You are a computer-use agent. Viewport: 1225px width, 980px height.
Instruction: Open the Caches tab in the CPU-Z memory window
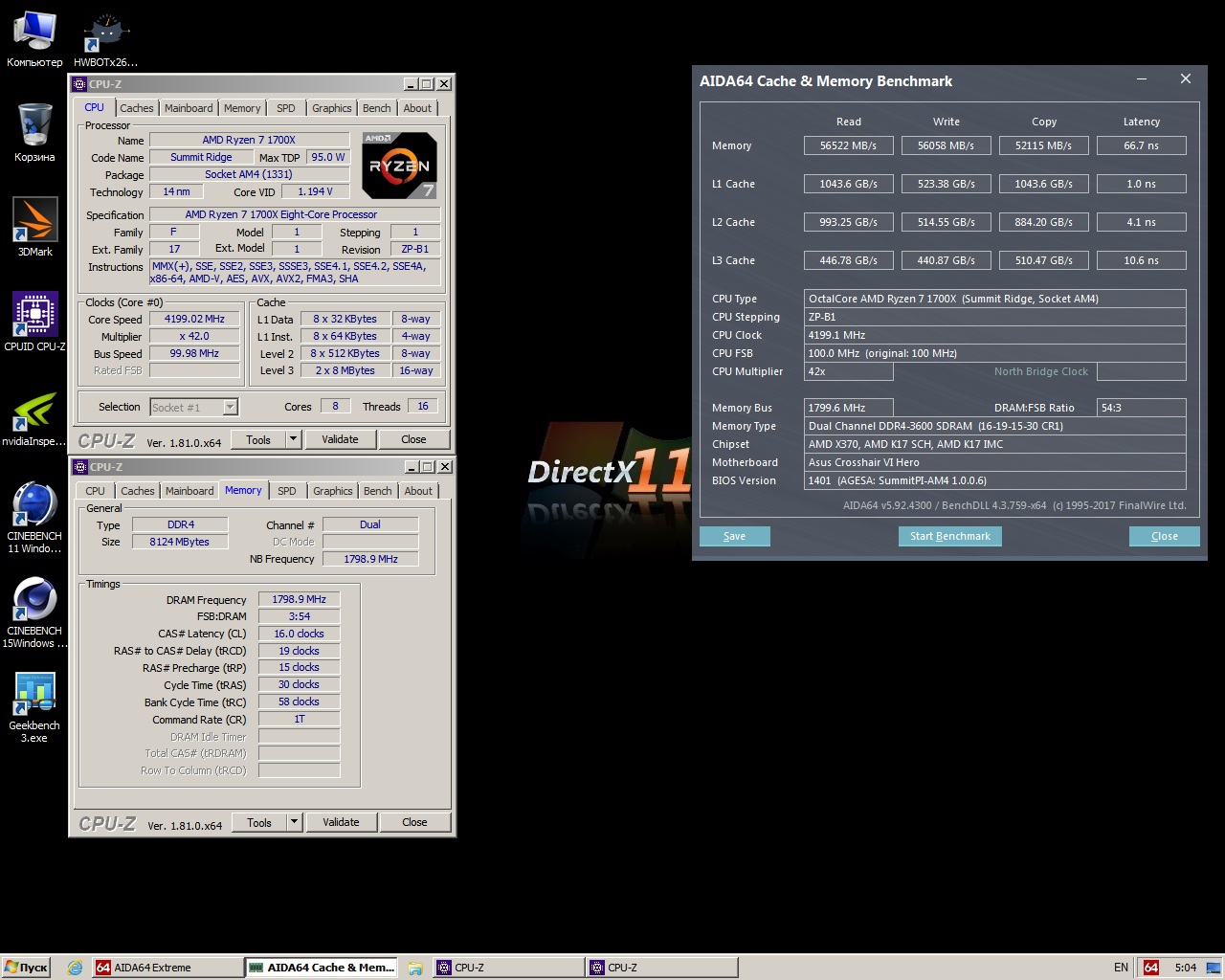(x=137, y=491)
